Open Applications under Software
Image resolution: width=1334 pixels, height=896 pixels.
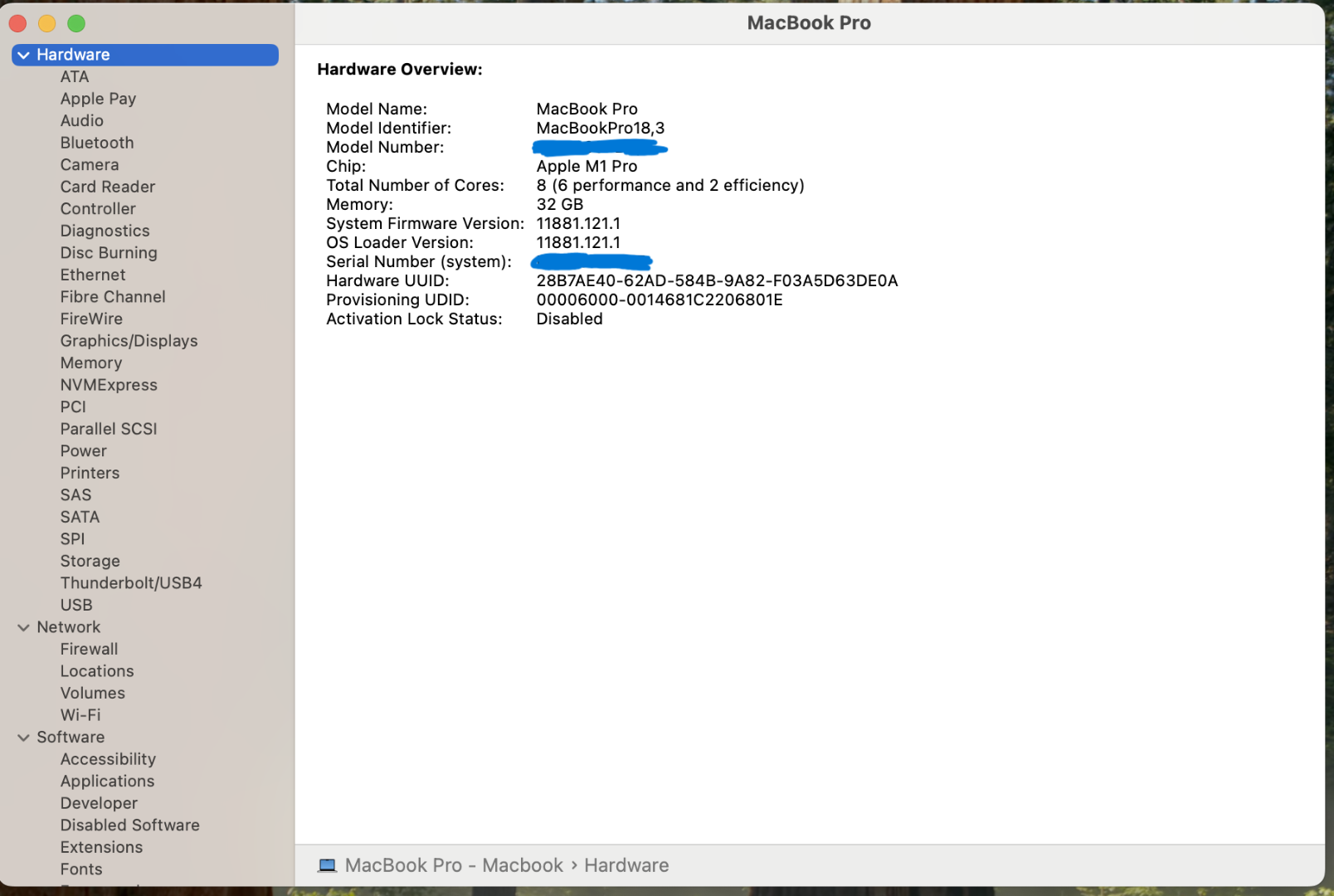coord(108,781)
